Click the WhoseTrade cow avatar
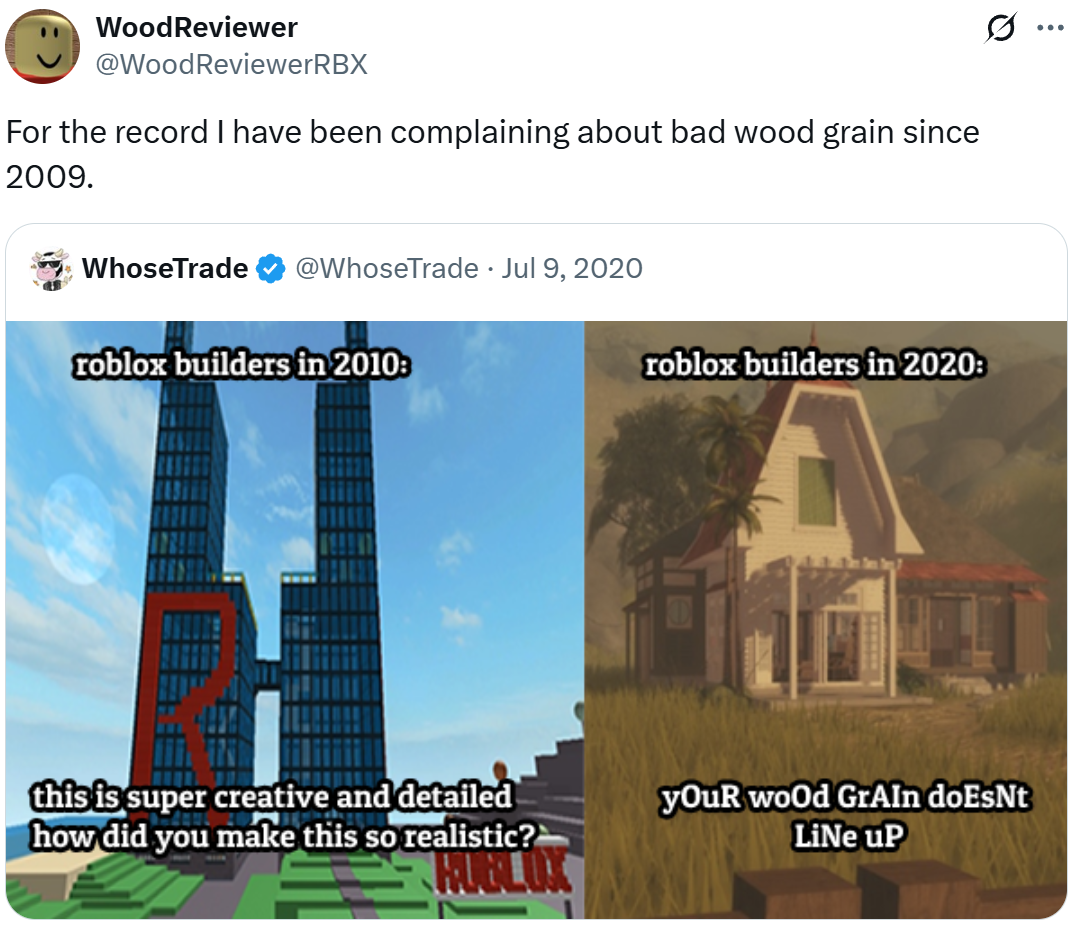 (51, 269)
